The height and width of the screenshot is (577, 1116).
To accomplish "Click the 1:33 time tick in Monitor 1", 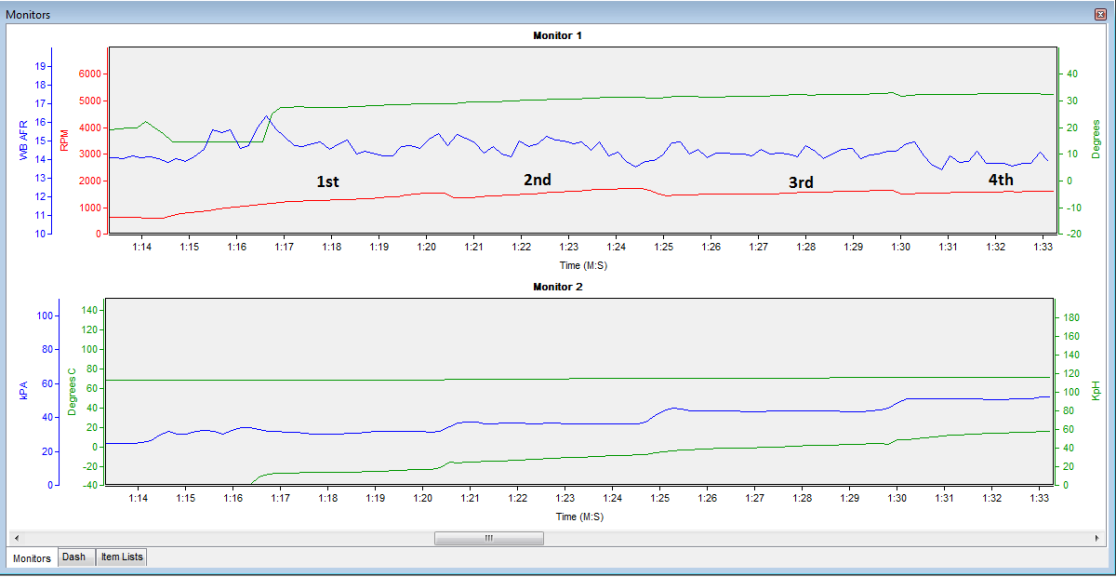I will point(1043,246).
